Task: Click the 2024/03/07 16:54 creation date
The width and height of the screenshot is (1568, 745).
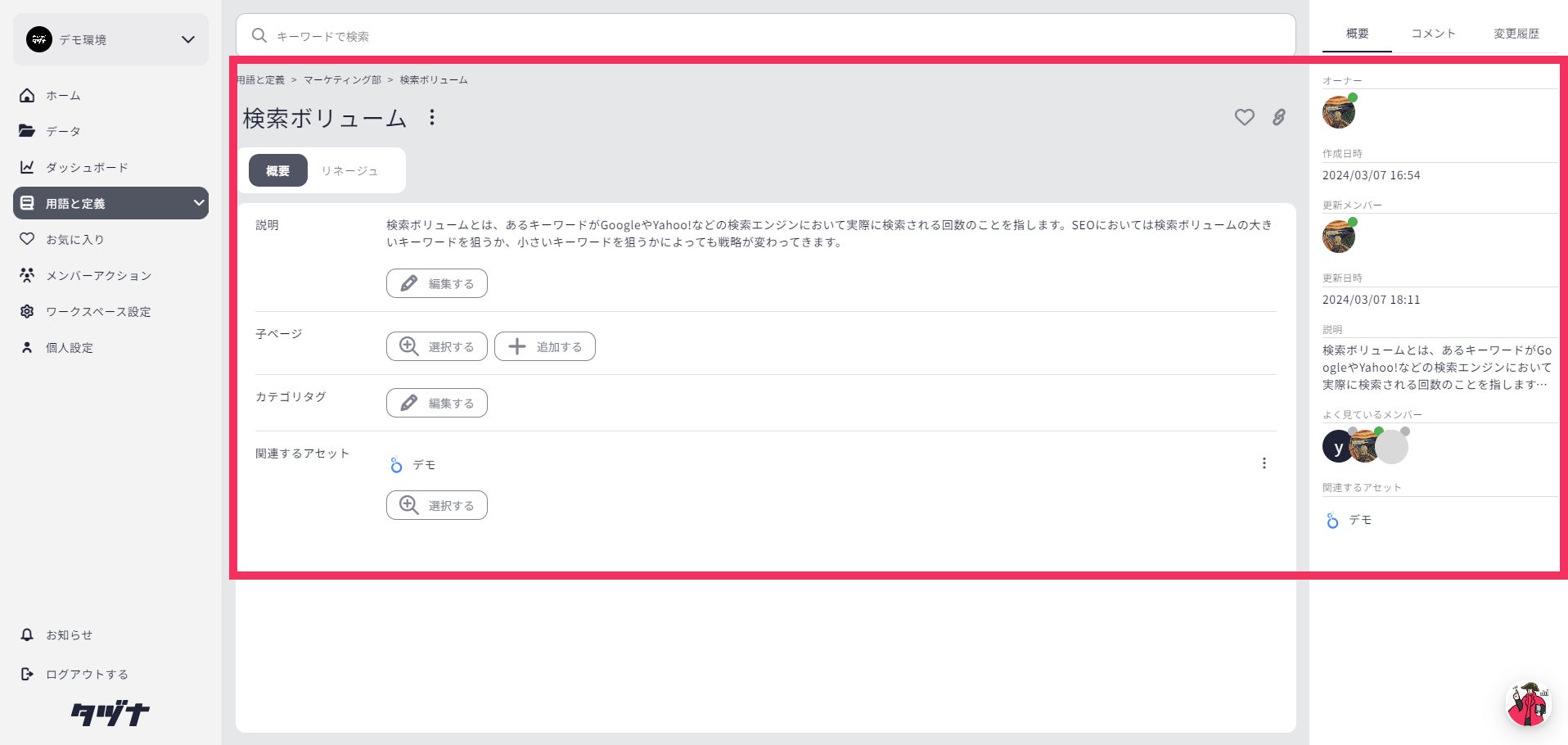Action: click(1371, 175)
